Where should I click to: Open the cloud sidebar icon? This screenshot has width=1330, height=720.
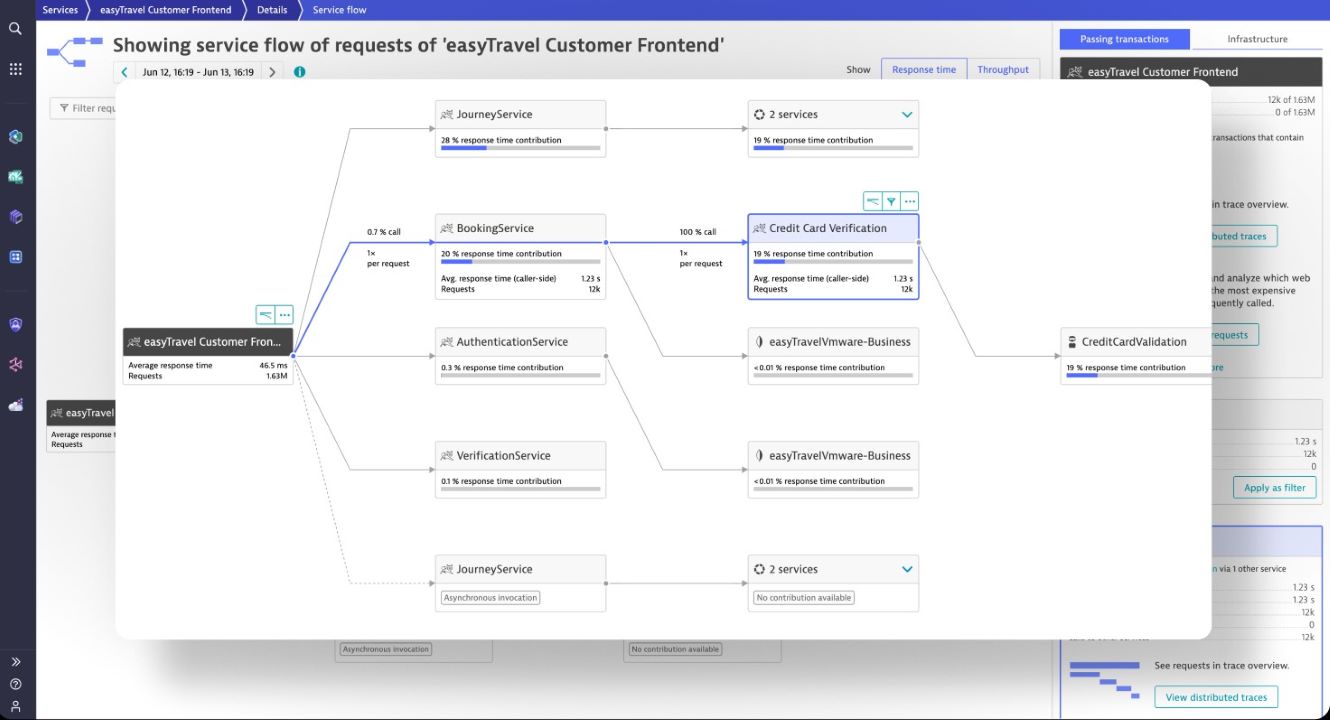15,405
